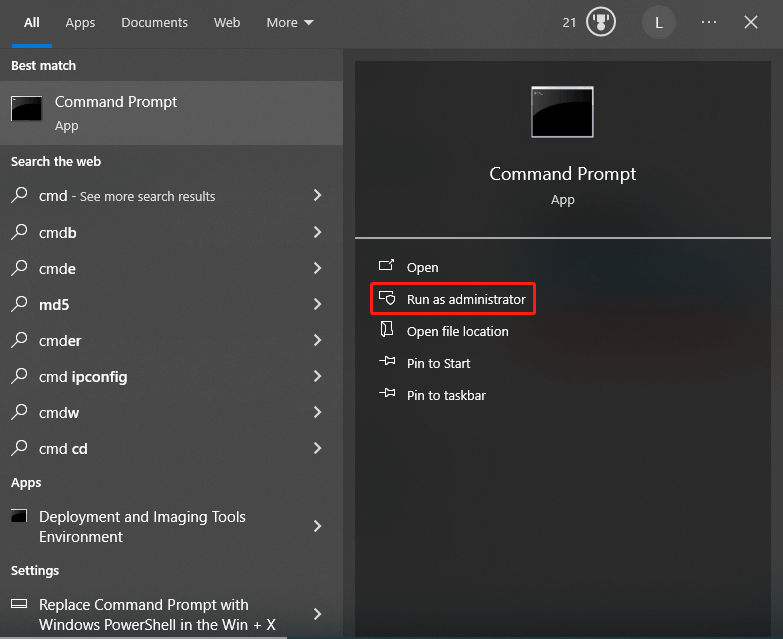783x639 pixels.
Task: Click the search magnifier icon beside cmder
Action: coord(19,339)
